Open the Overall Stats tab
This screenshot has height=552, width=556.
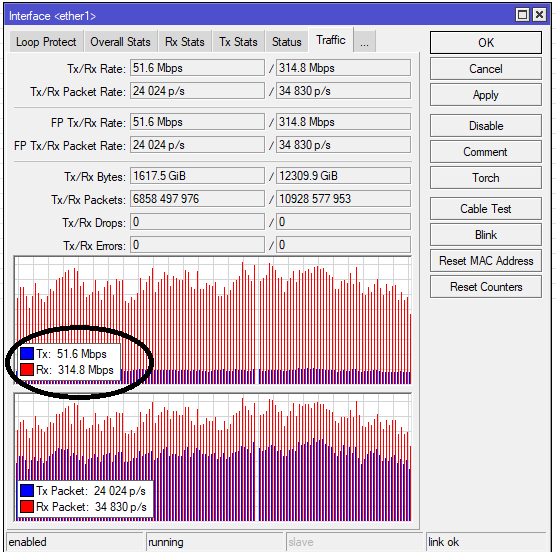[120, 42]
